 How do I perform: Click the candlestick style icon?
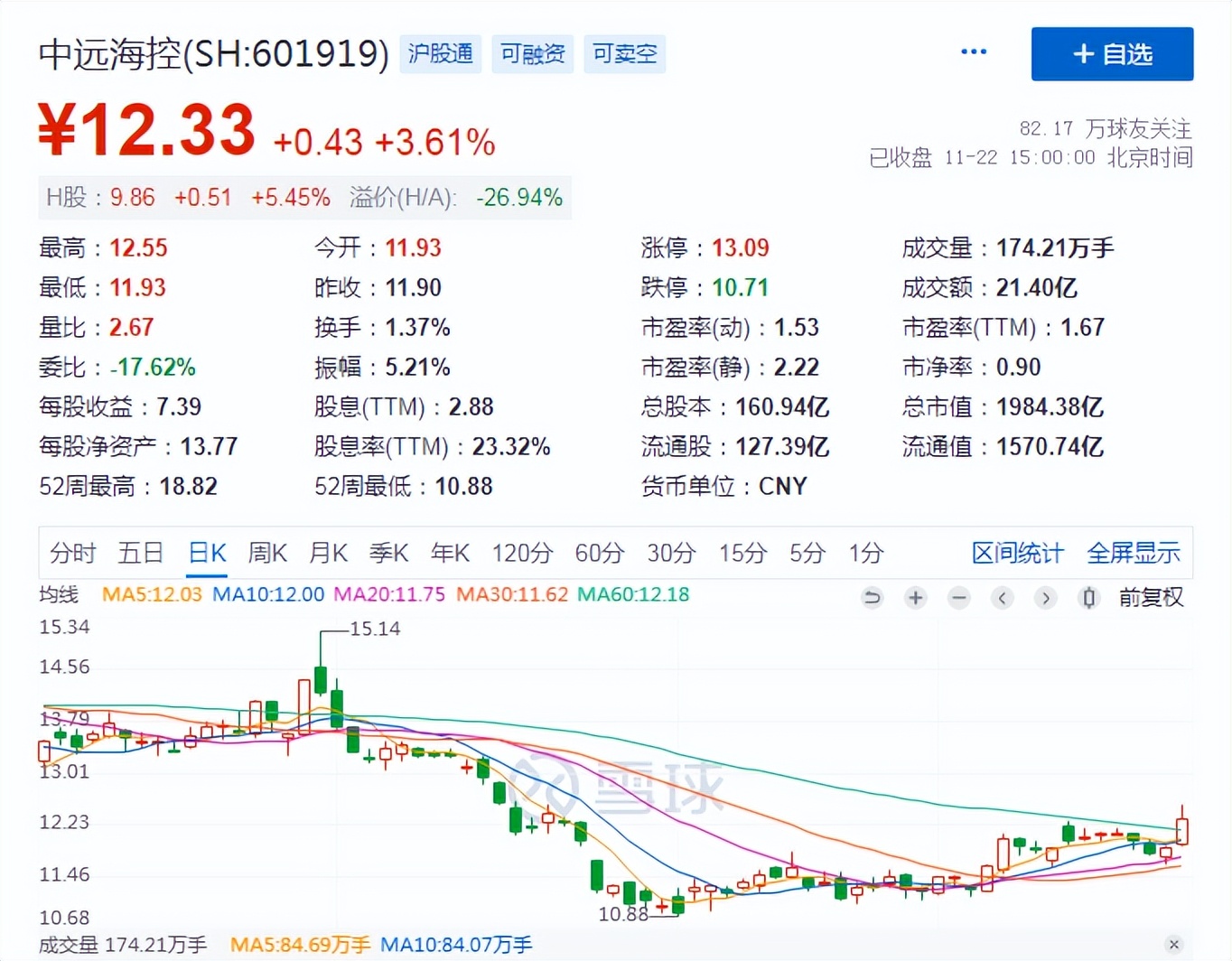coord(1088,597)
